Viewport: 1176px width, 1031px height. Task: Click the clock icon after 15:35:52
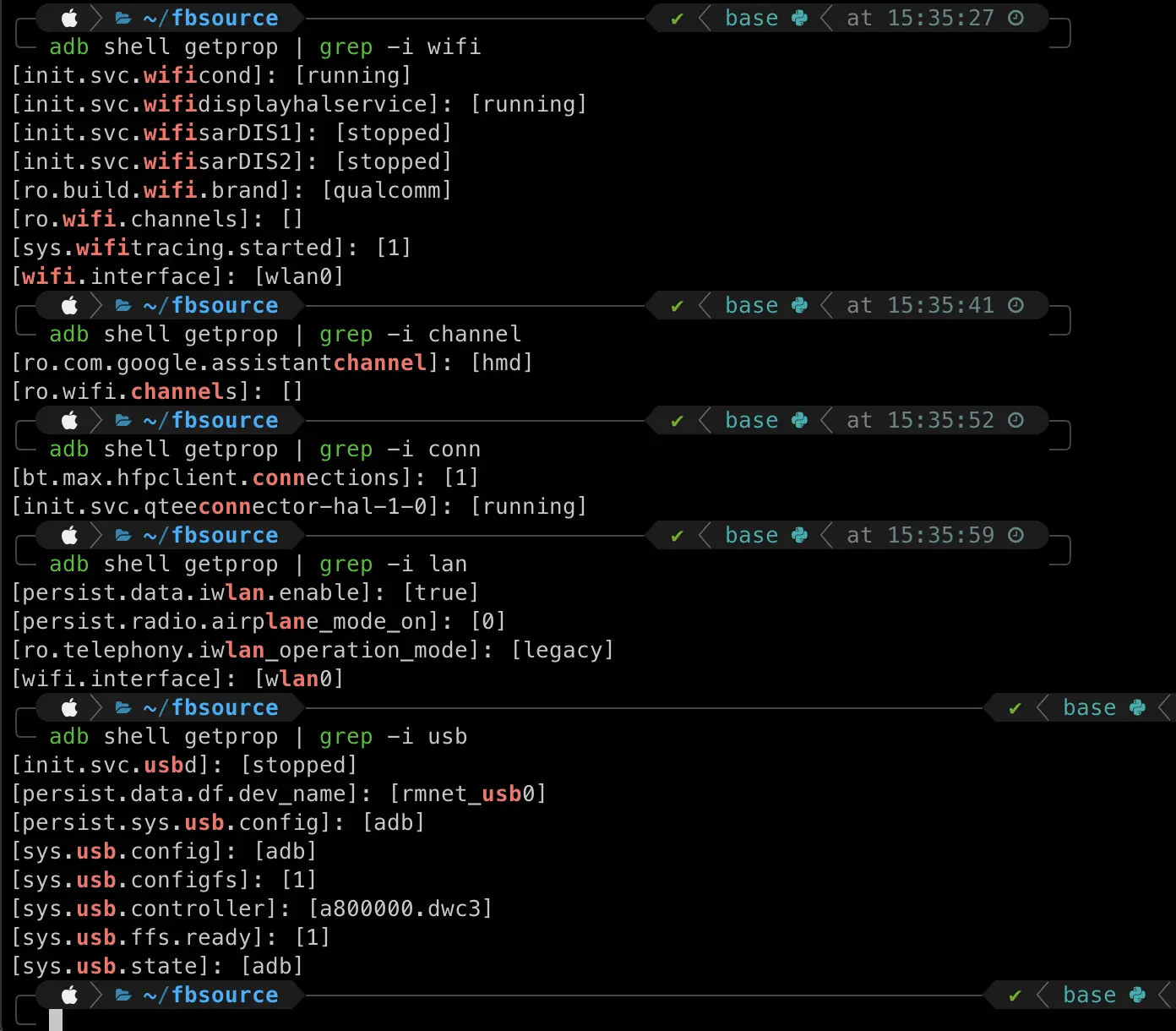pyautogui.click(x=1016, y=420)
